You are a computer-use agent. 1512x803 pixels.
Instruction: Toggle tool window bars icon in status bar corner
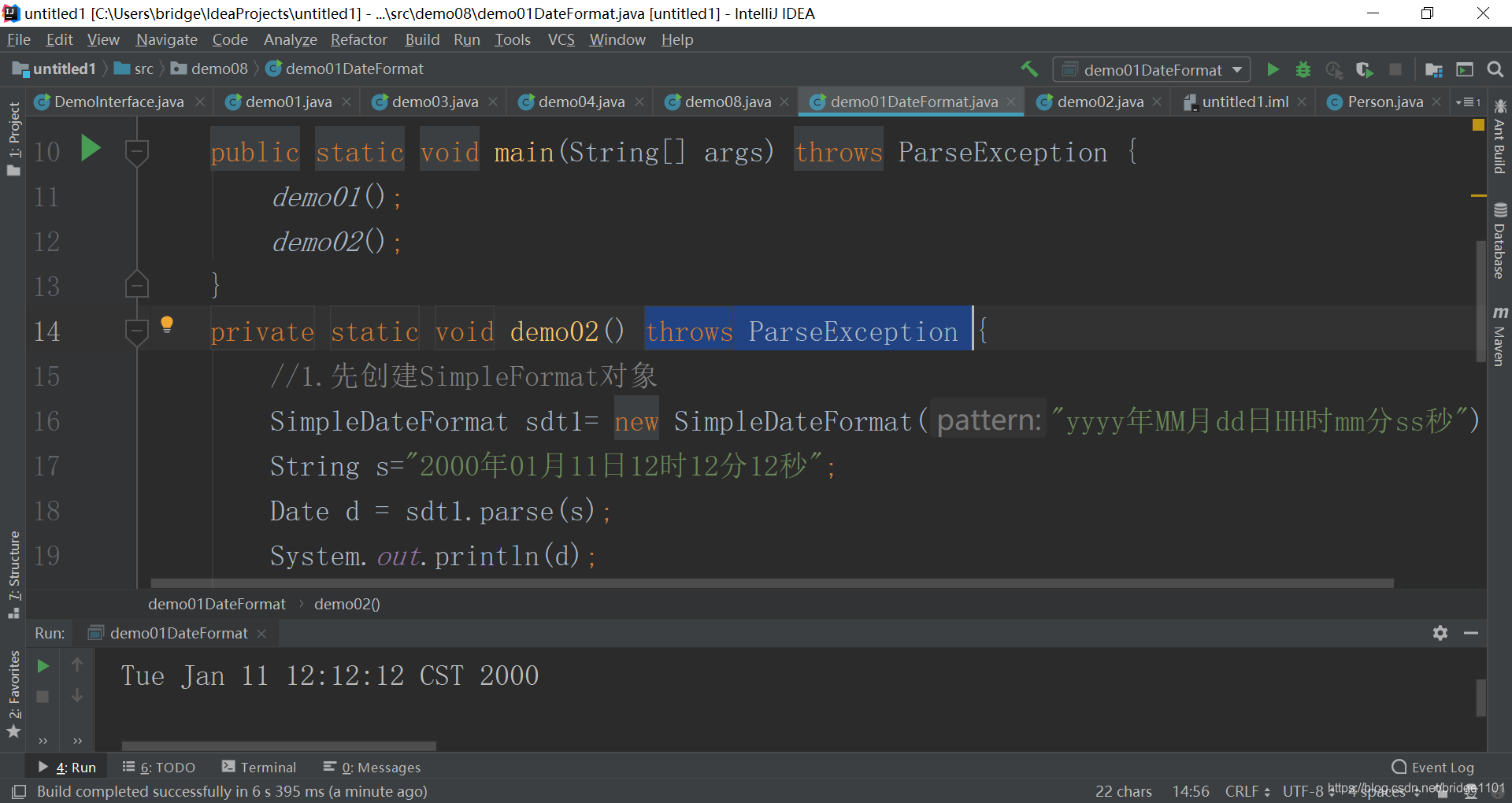[x=19, y=791]
